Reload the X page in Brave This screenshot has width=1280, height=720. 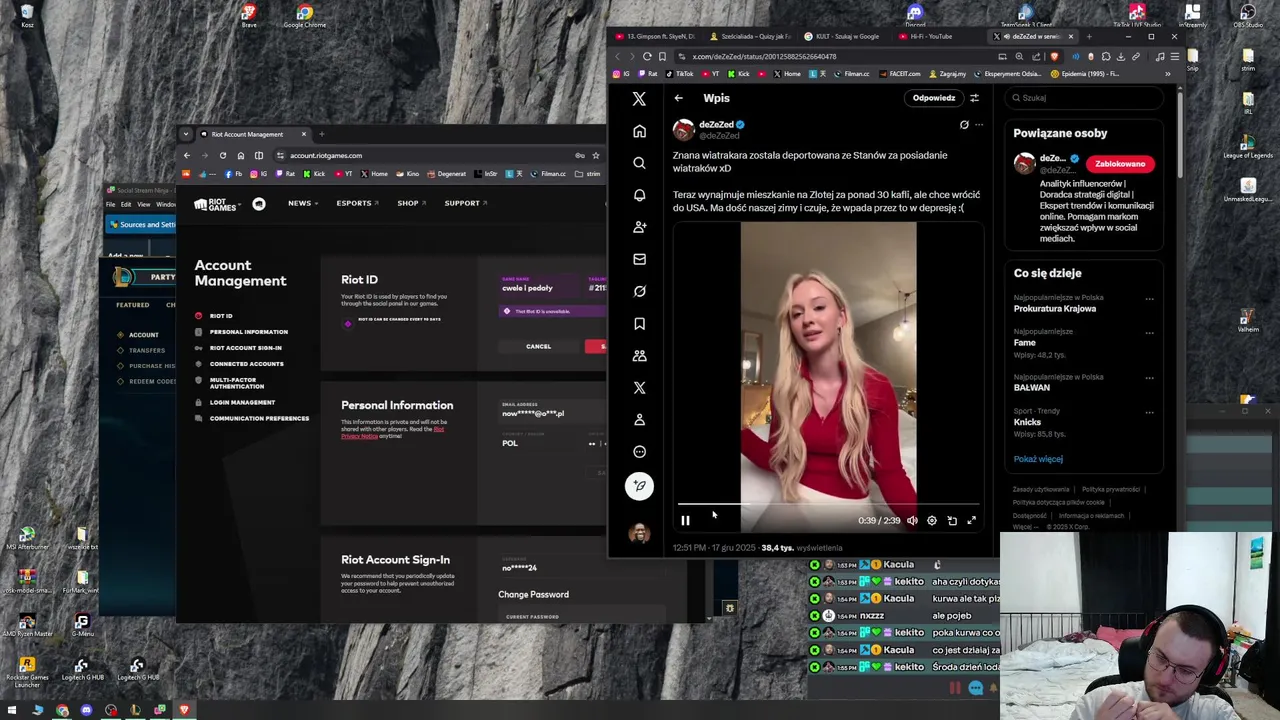pyautogui.click(x=647, y=57)
